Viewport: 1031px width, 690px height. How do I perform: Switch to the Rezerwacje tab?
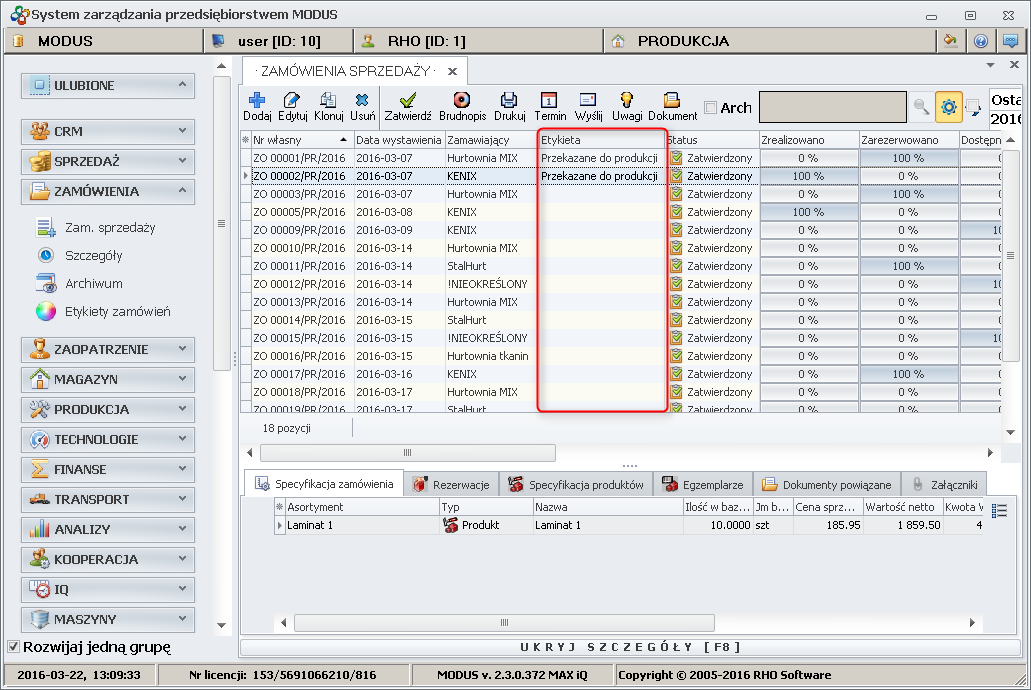coord(450,485)
